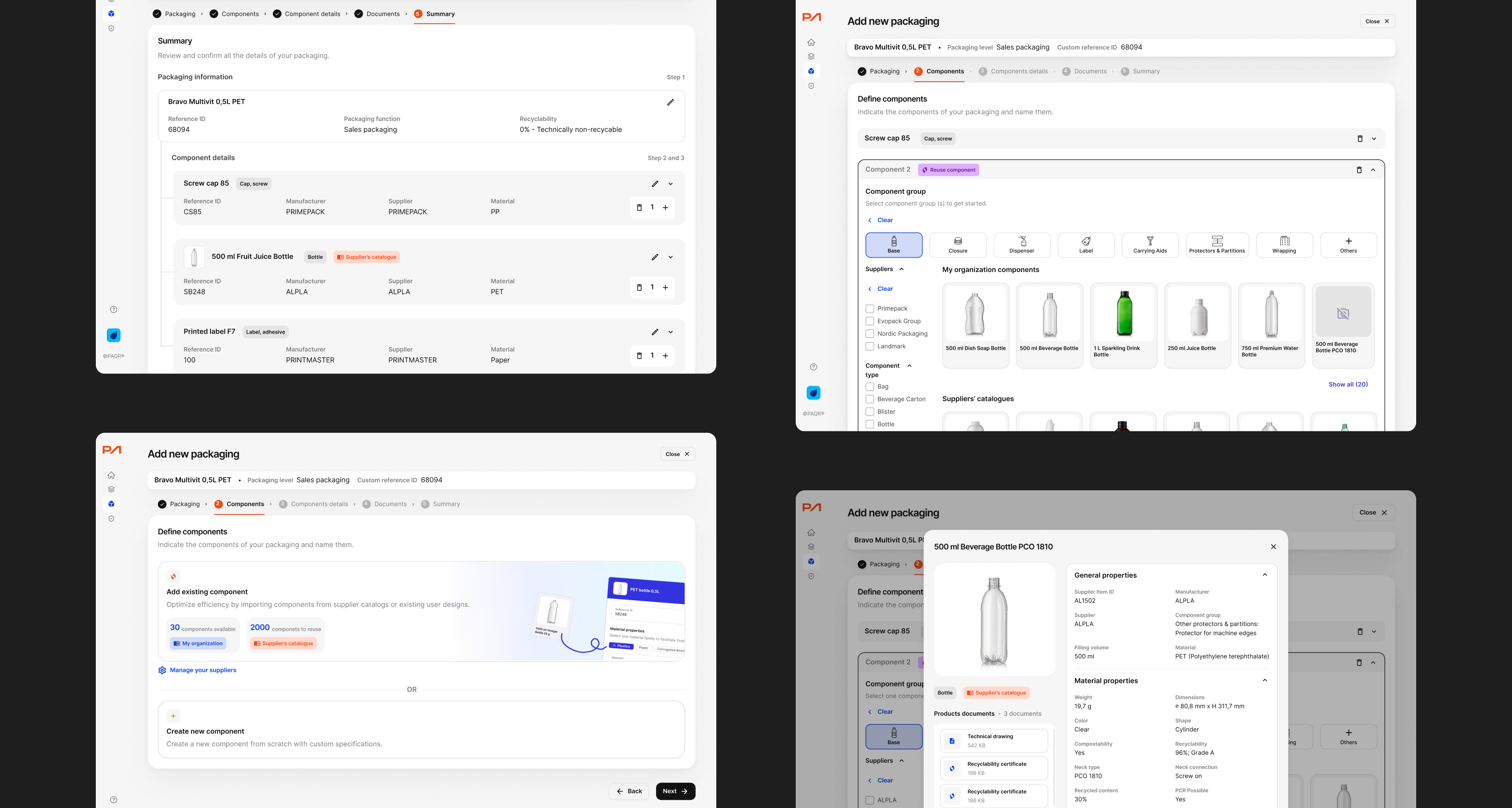
Task: Open Show all (20) organization components
Action: (1348, 385)
